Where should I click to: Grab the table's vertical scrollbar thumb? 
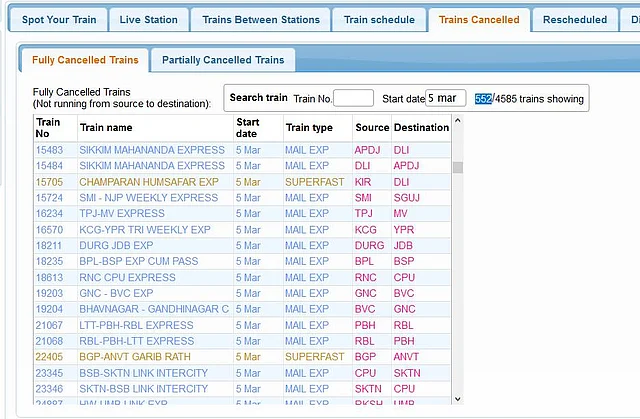(x=458, y=167)
